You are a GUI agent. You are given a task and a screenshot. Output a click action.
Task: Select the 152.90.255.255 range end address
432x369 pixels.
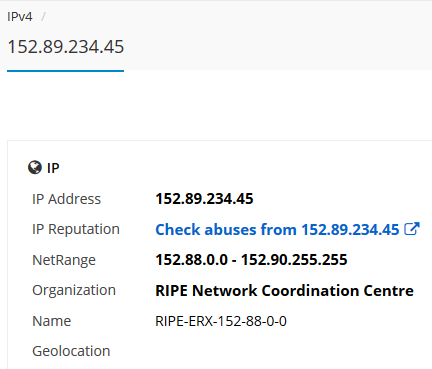(294, 260)
